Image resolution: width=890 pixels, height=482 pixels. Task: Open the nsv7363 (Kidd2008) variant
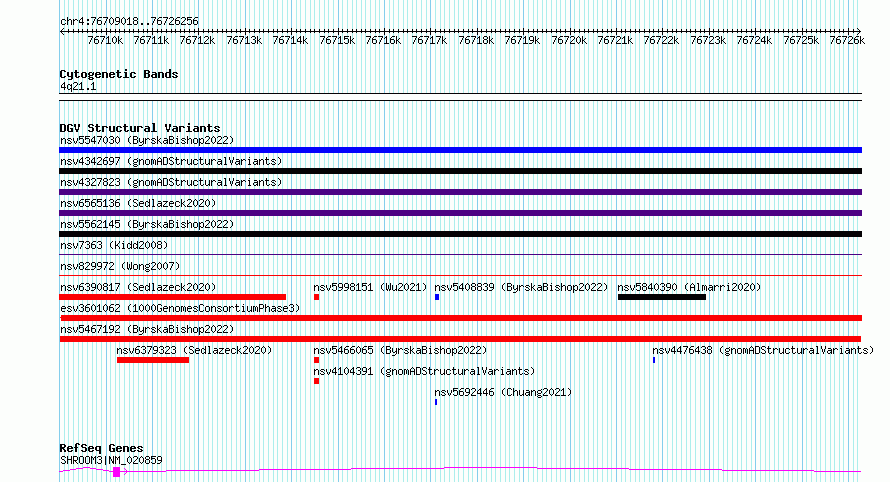coord(114,245)
